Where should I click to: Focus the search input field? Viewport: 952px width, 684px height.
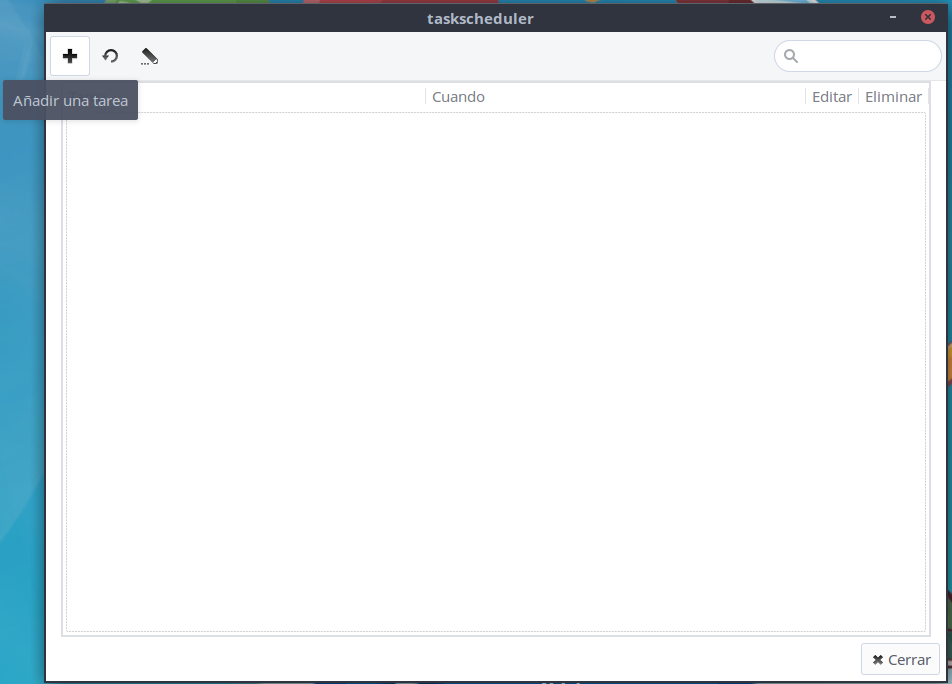pos(857,56)
